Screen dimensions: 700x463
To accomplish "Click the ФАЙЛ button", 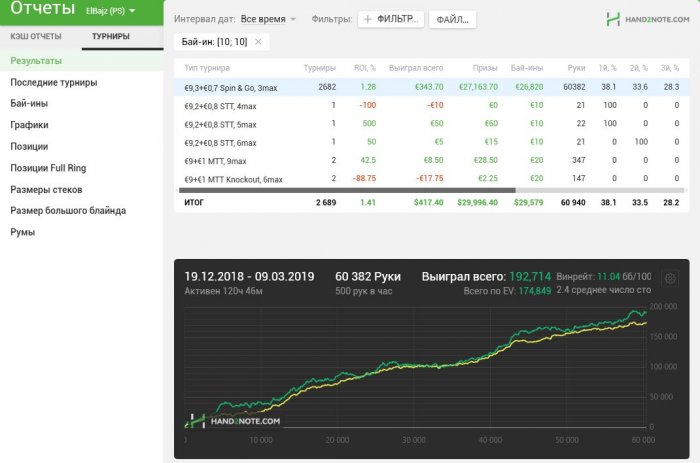I will [x=452, y=19].
